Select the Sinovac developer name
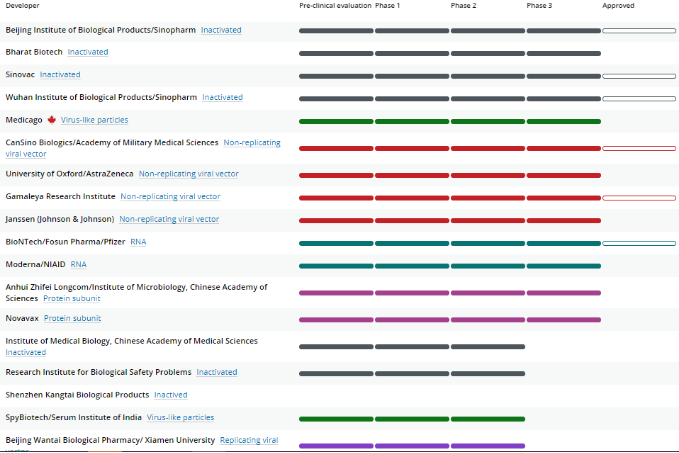This screenshot has height=453, width=679. tap(20, 74)
